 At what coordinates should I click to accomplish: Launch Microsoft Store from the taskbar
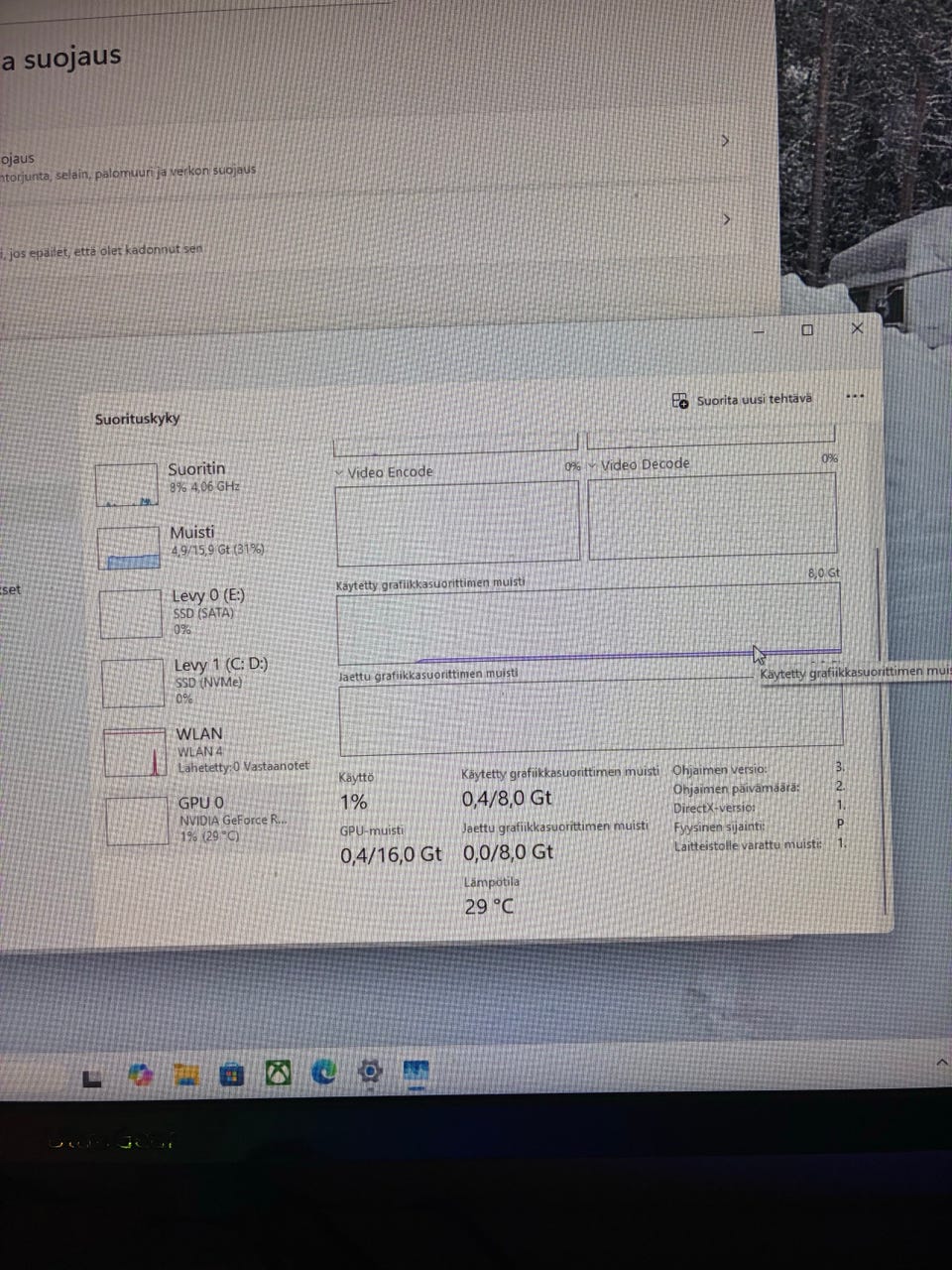[x=231, y=1074]
